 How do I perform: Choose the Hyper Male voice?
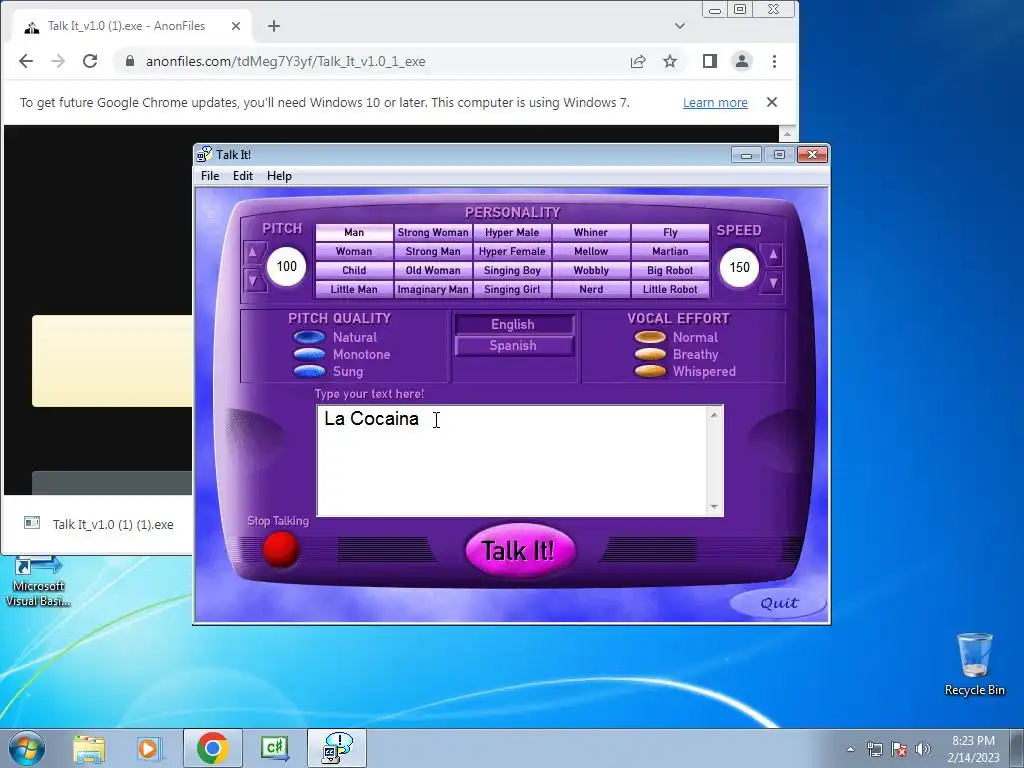[x=512, y=232]
